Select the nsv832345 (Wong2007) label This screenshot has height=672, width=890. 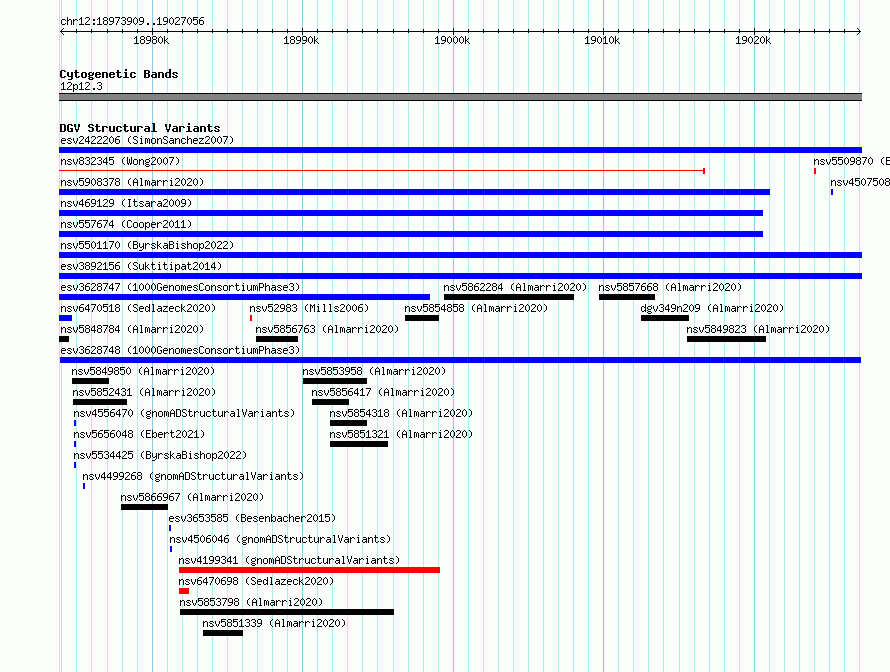point(120,161)
